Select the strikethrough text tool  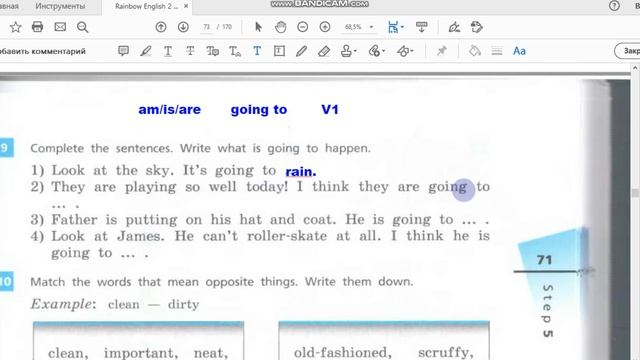(190, 51)
